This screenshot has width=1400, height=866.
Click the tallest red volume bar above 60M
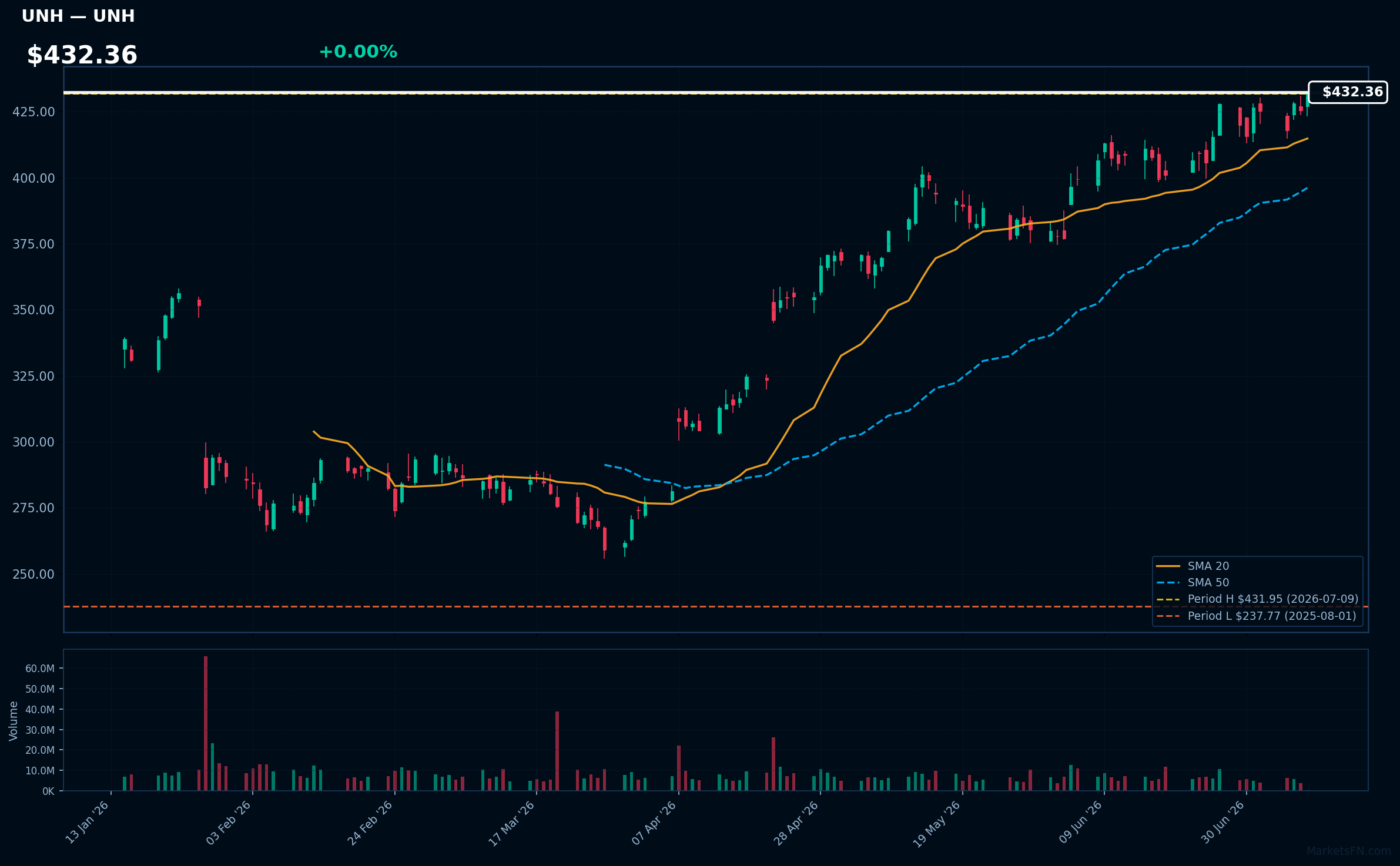click(x=206, y=723)
